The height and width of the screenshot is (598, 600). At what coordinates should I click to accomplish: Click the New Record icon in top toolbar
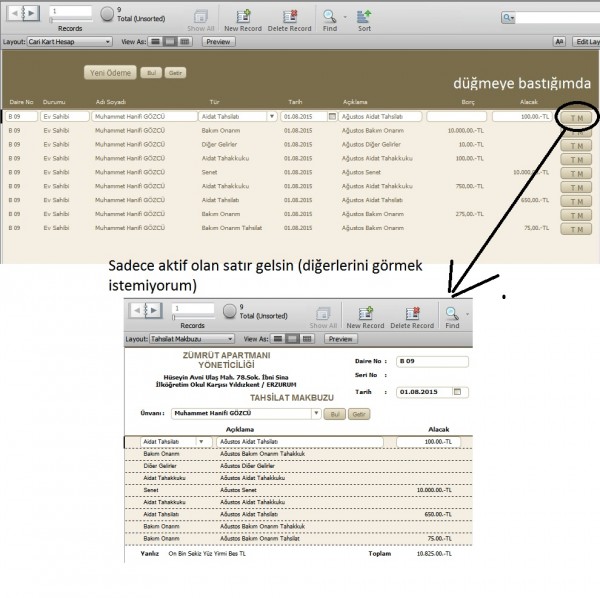[x=242, y=15]
